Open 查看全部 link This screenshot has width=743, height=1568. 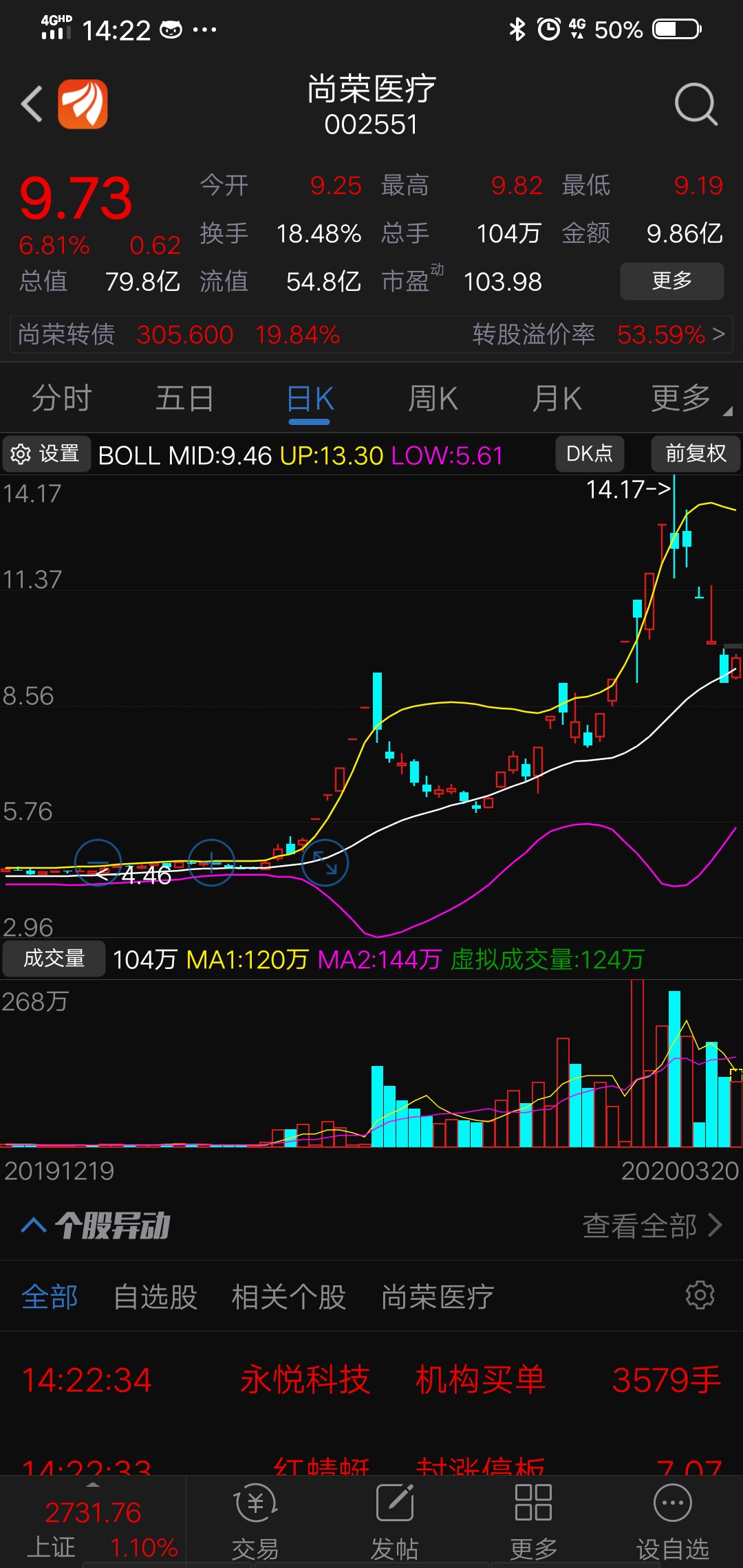(652, 1225)
